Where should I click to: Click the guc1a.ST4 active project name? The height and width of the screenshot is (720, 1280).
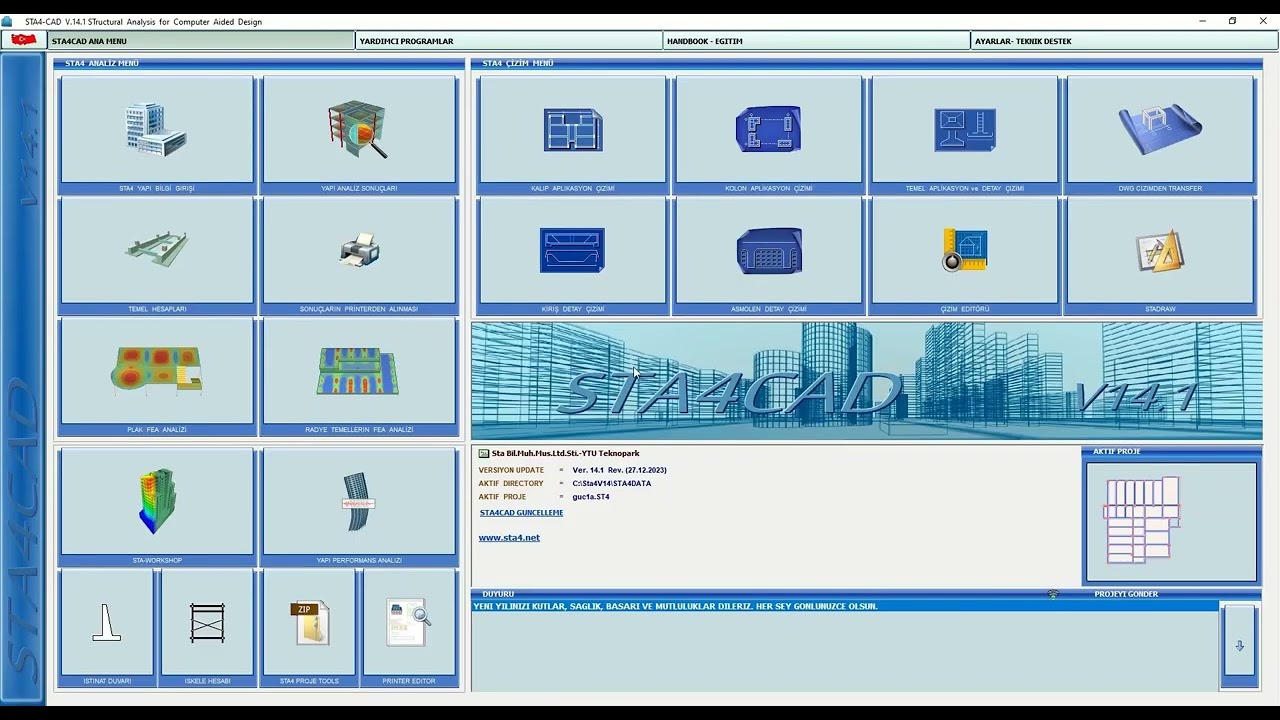click(x=591, y=497)
